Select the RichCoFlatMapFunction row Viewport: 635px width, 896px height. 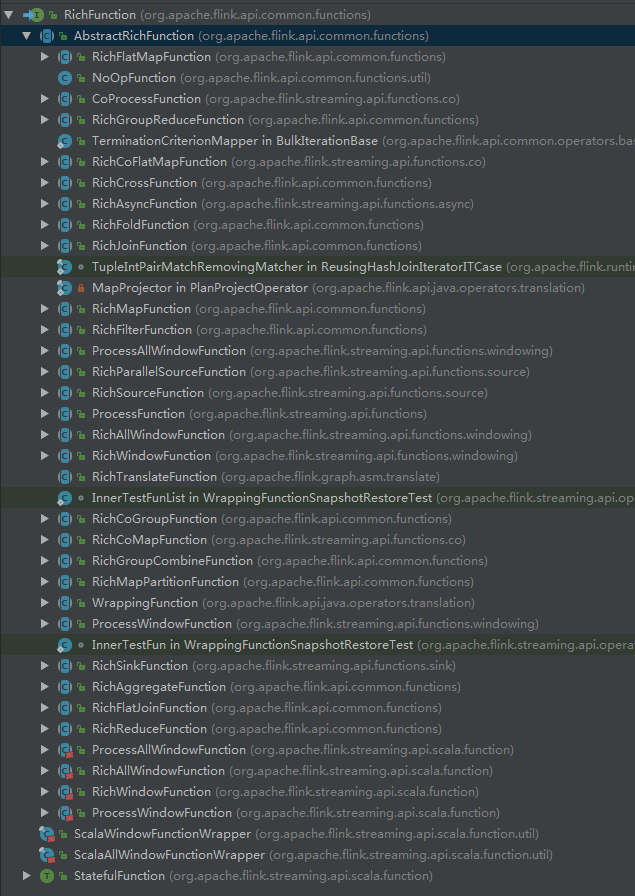click(317, 162)
